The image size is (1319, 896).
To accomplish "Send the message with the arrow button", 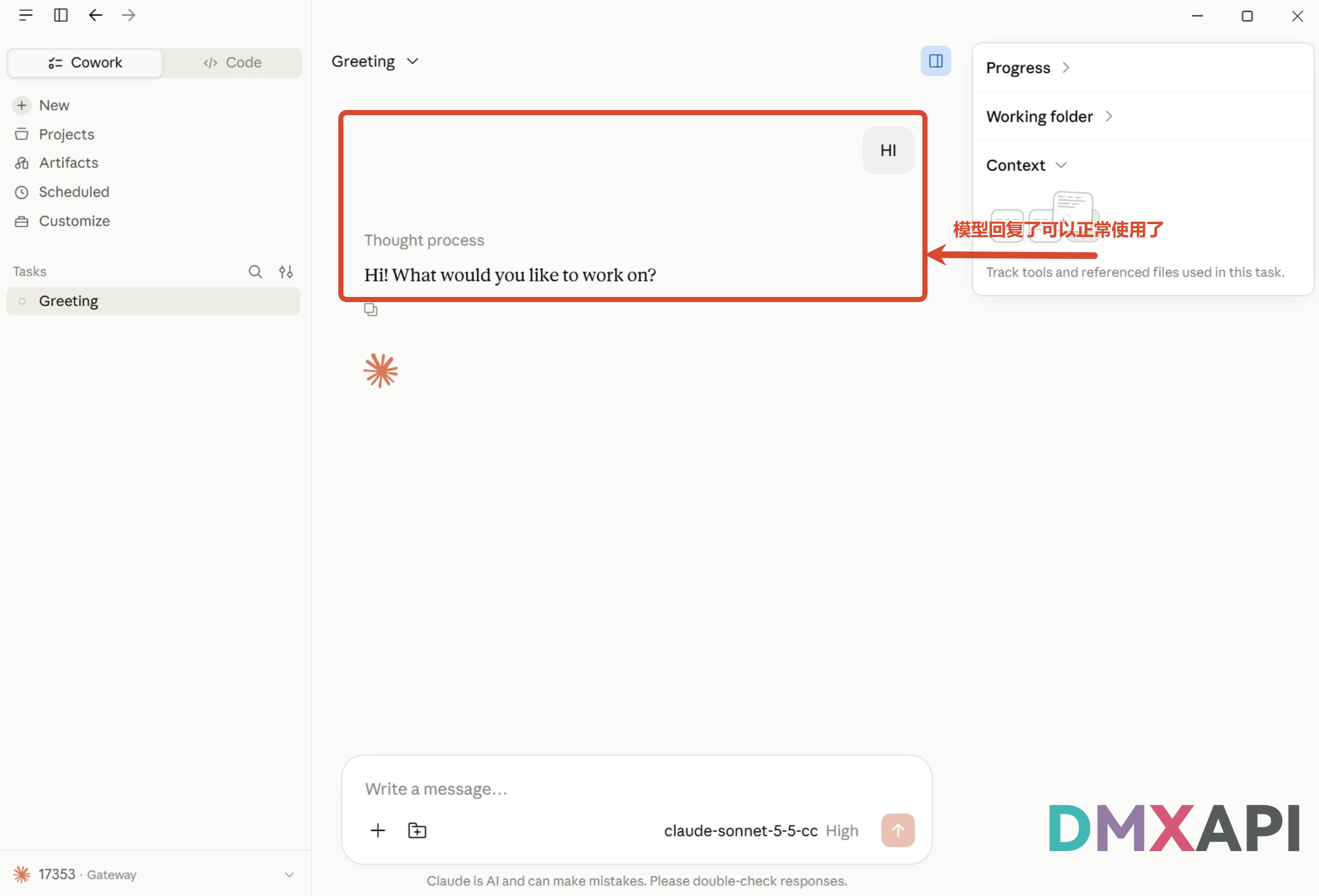I will 898,831.
